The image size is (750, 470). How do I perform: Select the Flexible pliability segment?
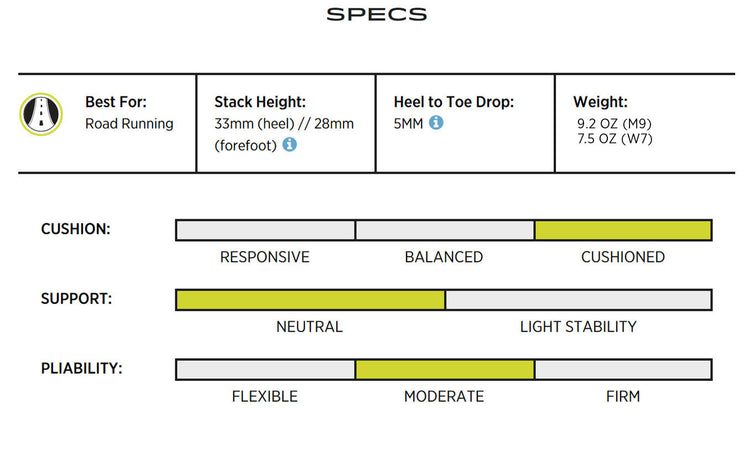coord(265,369)
